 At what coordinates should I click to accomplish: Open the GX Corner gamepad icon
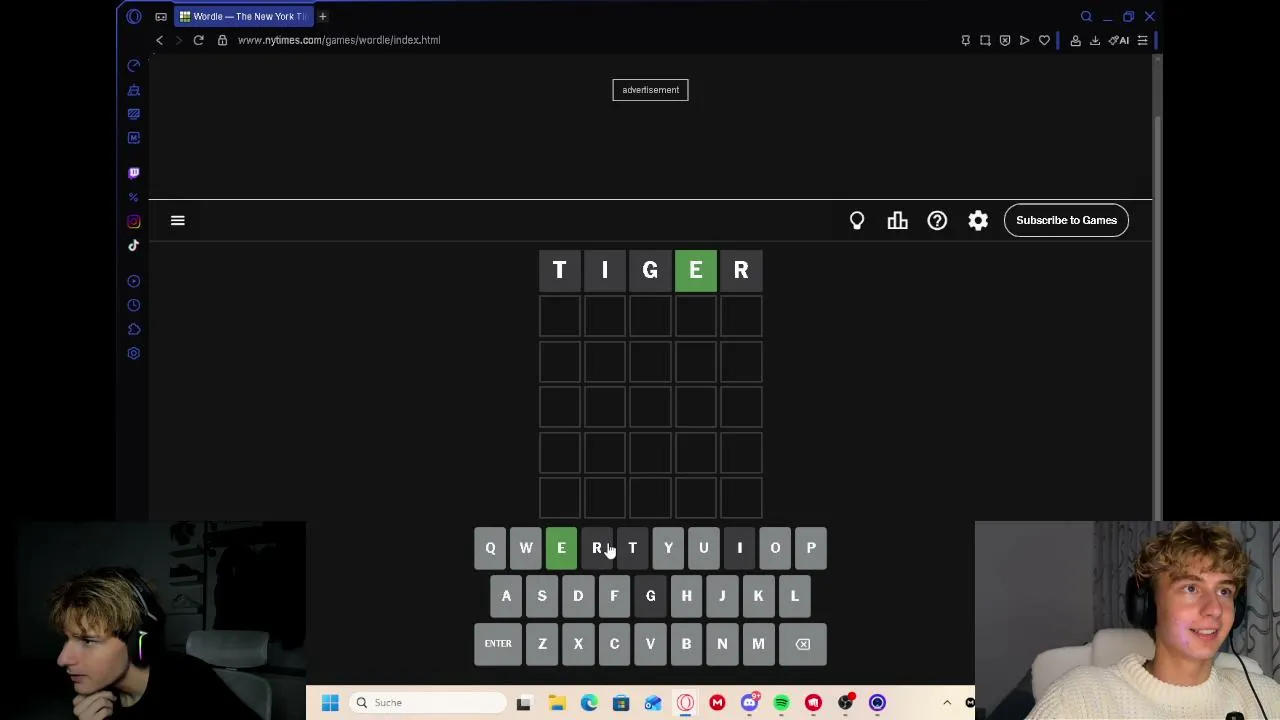161,16
